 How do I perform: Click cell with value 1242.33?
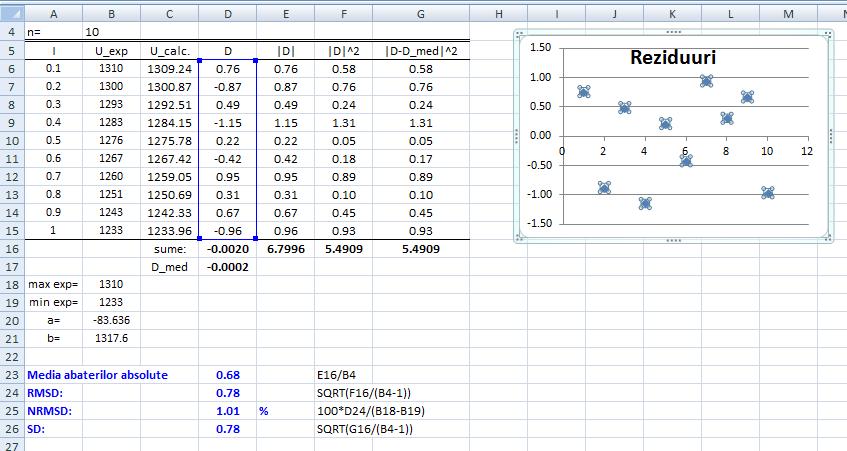[x=170, y=213]
